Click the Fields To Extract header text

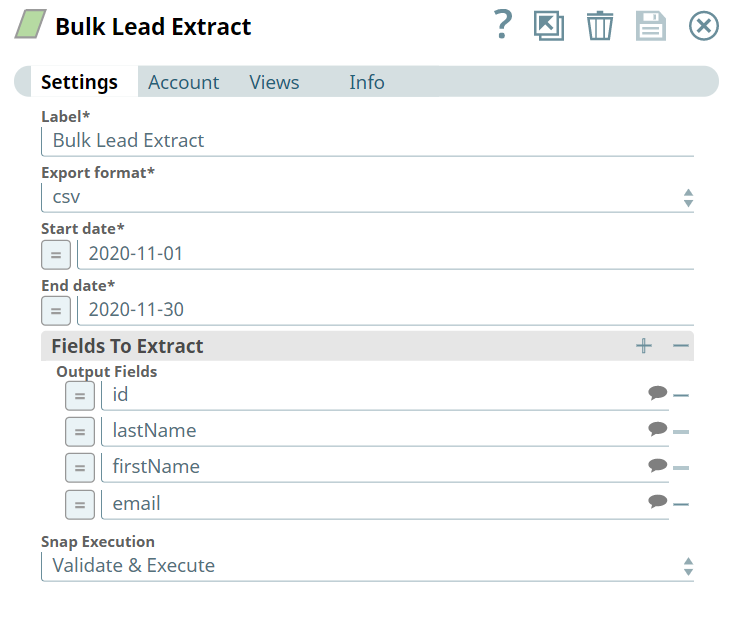coord(127,346)
